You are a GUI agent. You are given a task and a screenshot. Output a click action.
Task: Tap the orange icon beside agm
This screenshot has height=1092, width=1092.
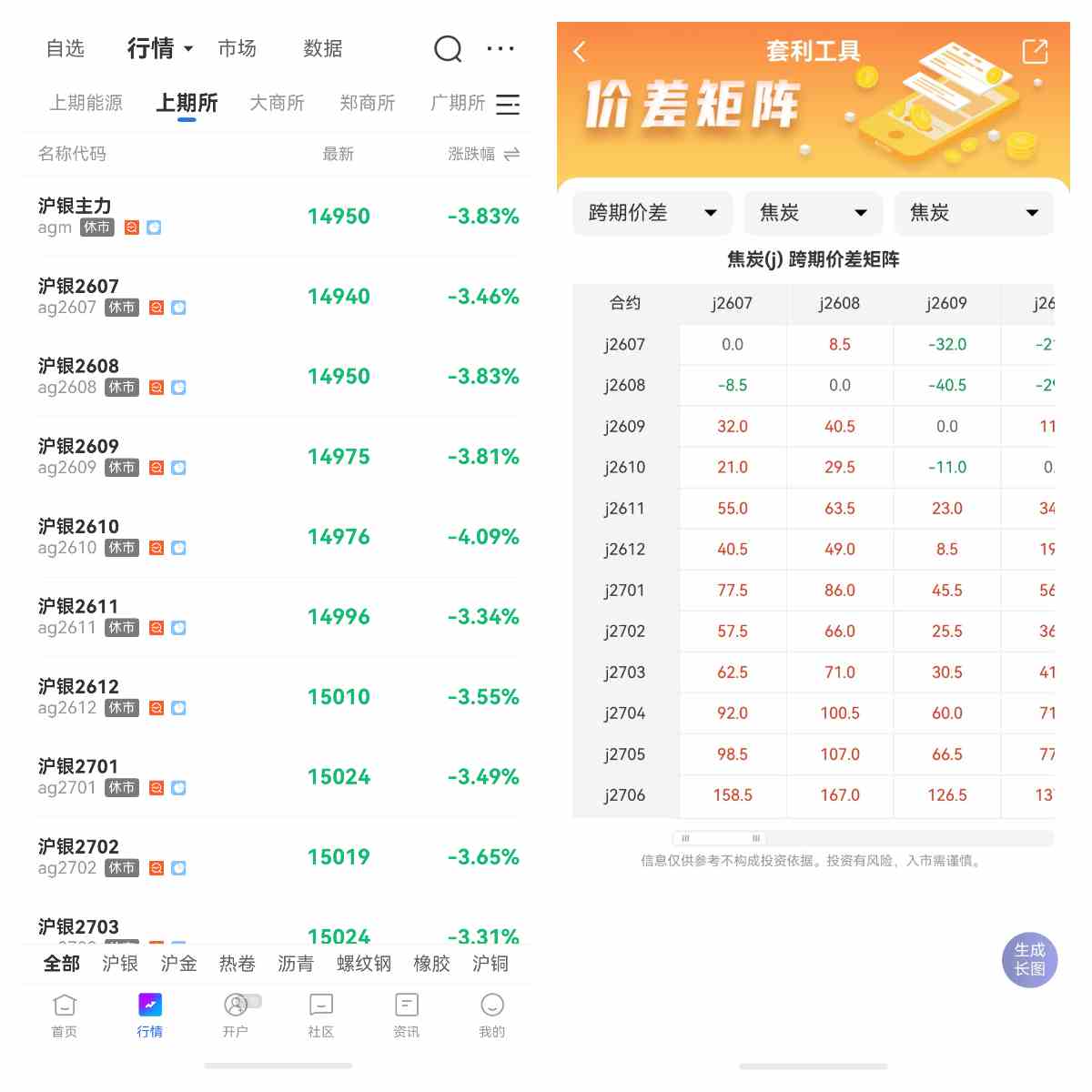(132, 227)
